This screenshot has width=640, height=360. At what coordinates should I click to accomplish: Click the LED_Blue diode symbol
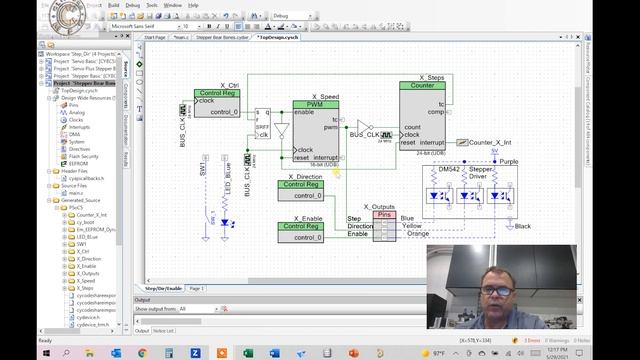[x=224, y=222]
